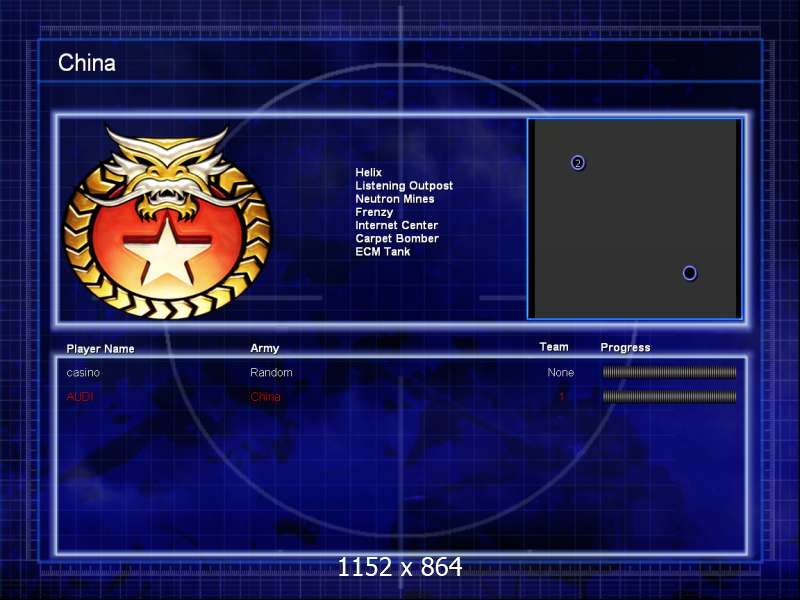Click the dark map preview panel
800x600 pixels.
(x=635, y=219)
